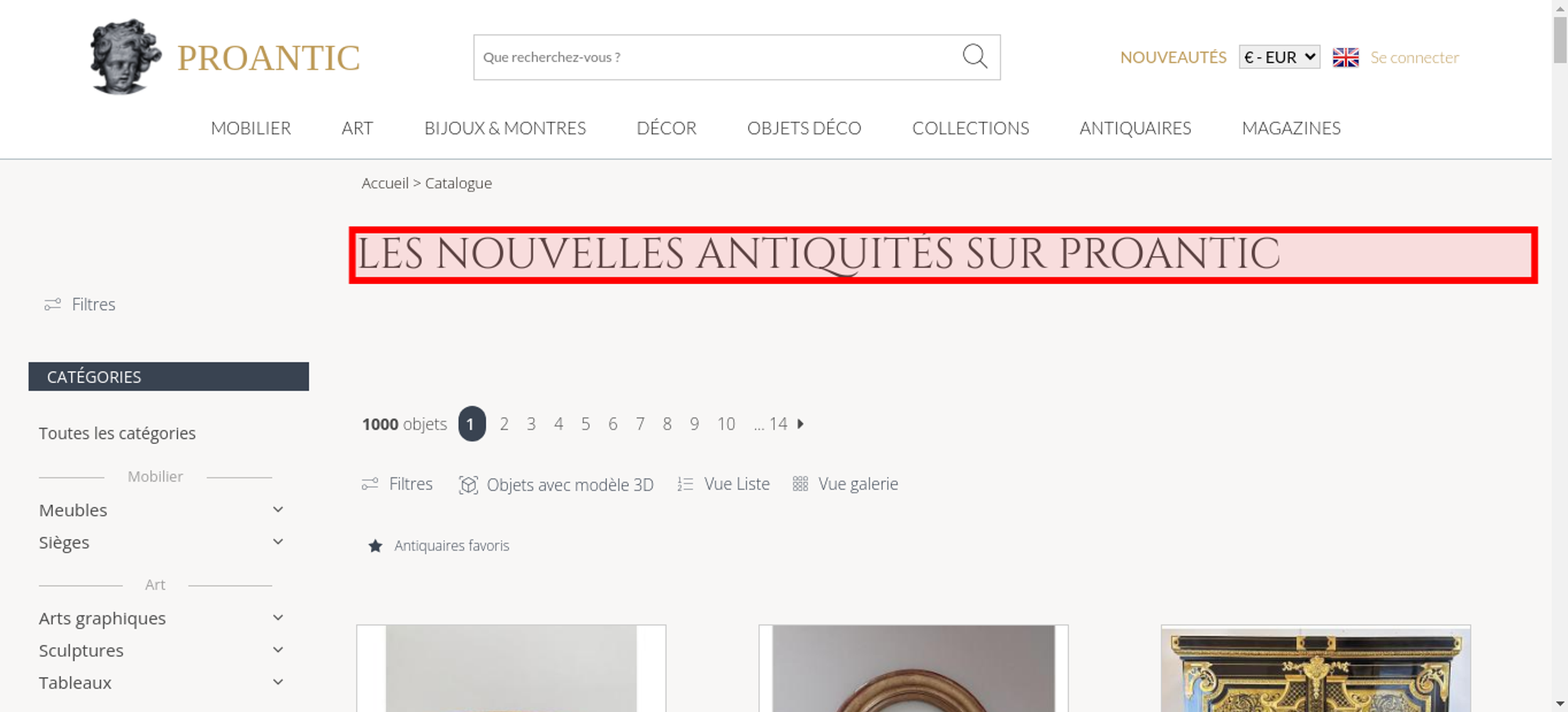
Task: Expand the Meubles category
Action: click(x=278, y=510)
